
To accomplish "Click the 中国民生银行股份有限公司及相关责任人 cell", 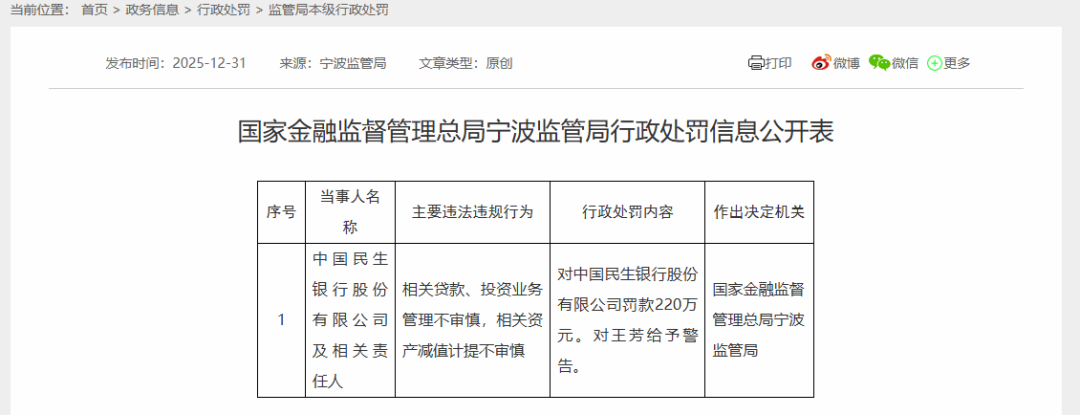I will pyautogui.click(x=350, y=320).
